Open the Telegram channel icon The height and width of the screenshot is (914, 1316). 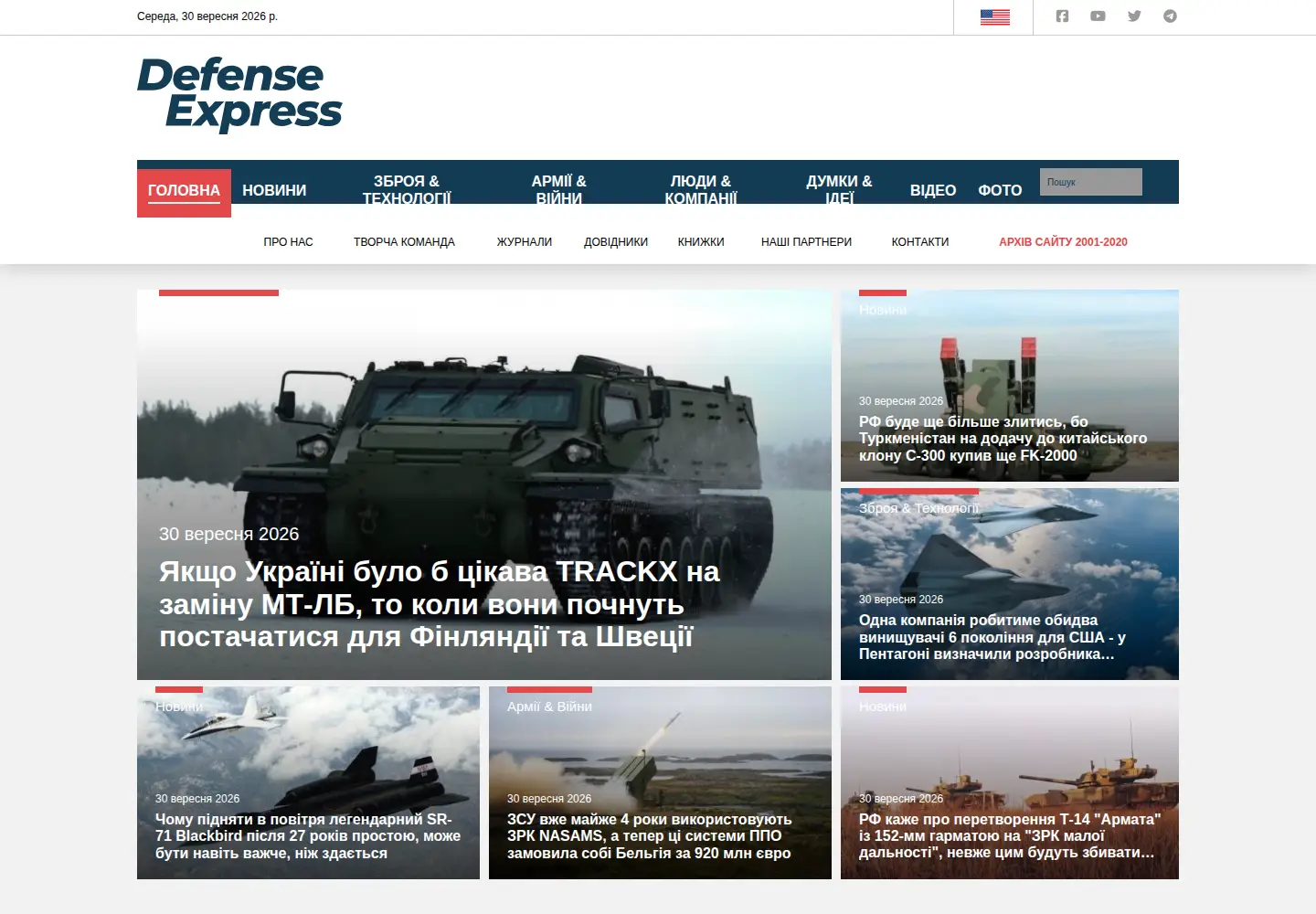pos(1170,16)
